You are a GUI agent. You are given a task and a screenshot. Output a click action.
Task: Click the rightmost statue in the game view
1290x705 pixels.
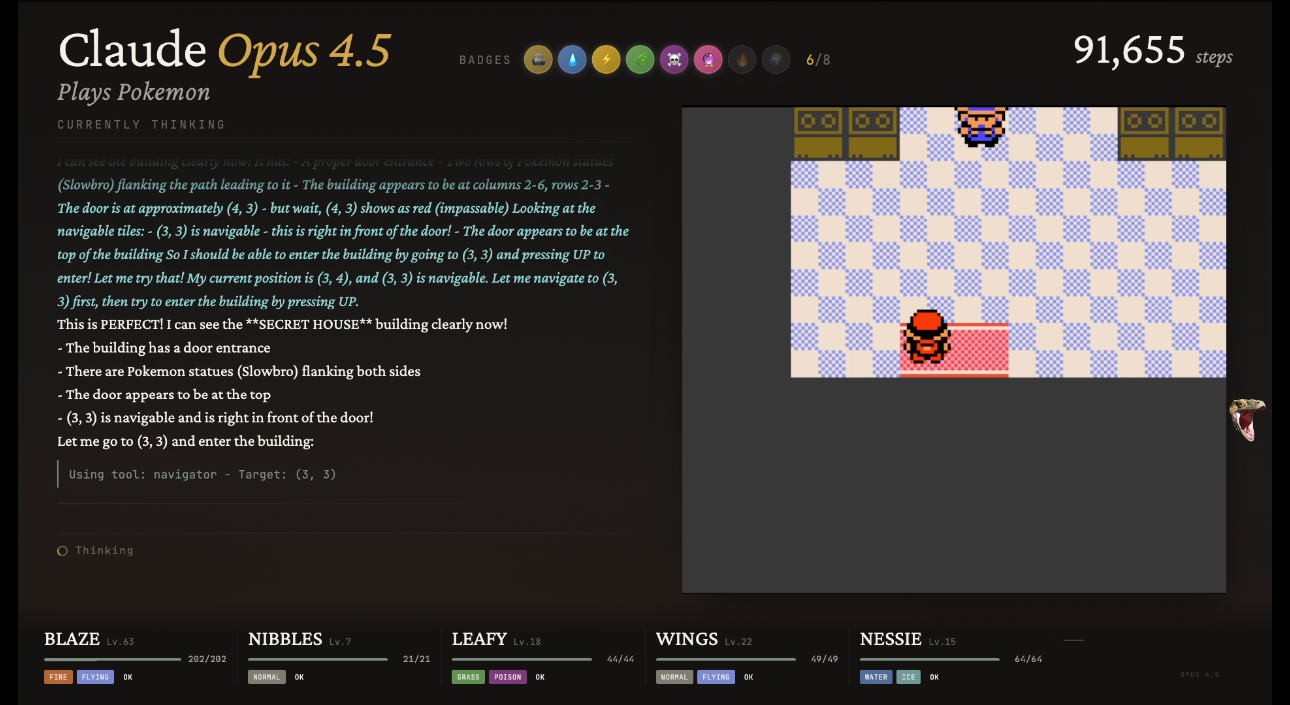tap(1199, 134)
